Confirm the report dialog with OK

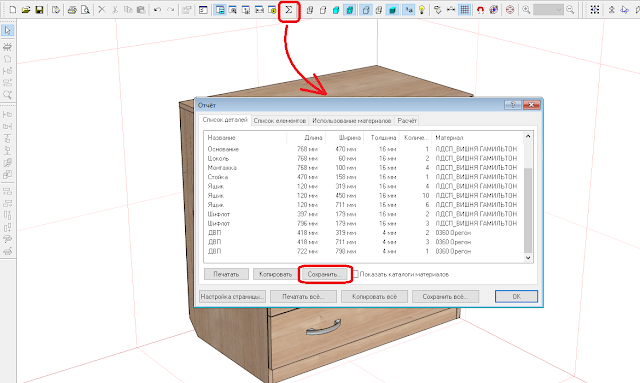point(516,296)
